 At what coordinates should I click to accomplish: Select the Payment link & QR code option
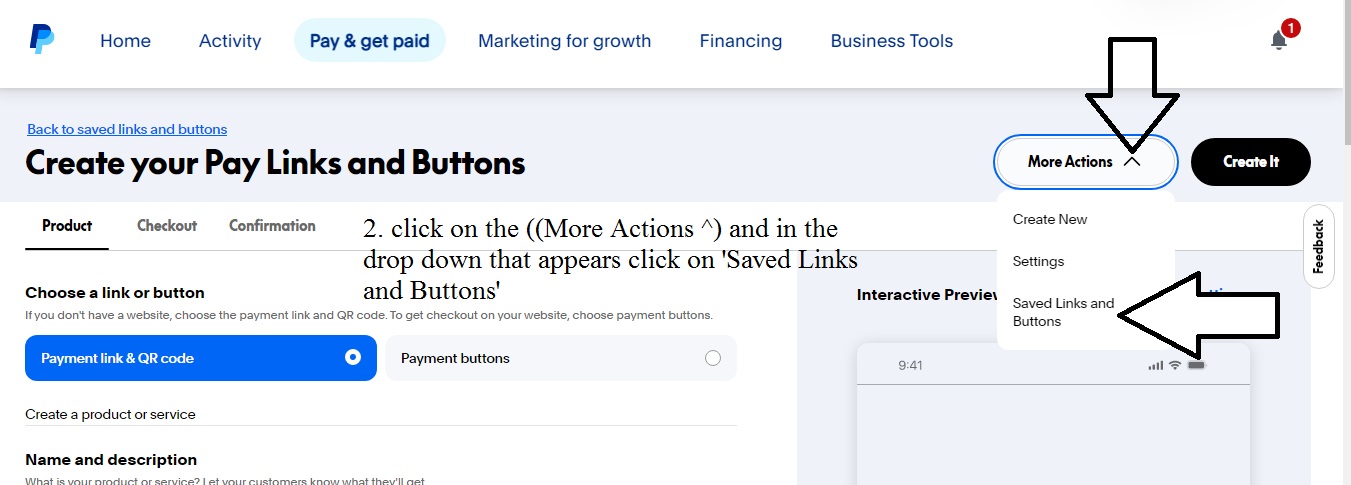201,358
